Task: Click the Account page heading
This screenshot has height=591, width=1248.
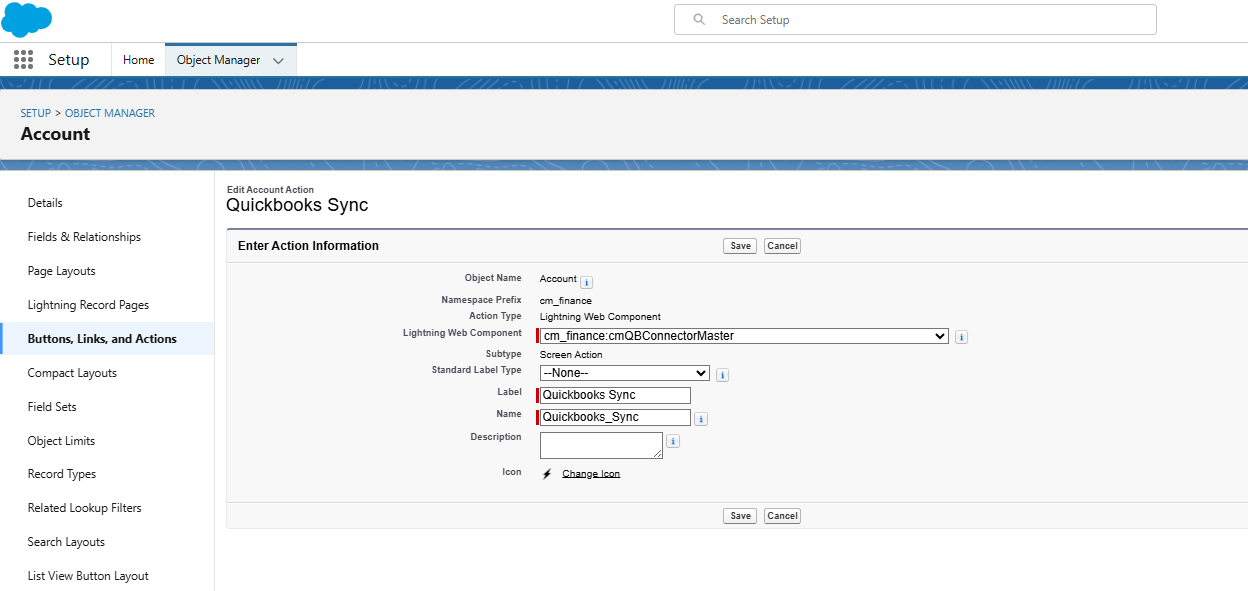Action: [55, 134]
